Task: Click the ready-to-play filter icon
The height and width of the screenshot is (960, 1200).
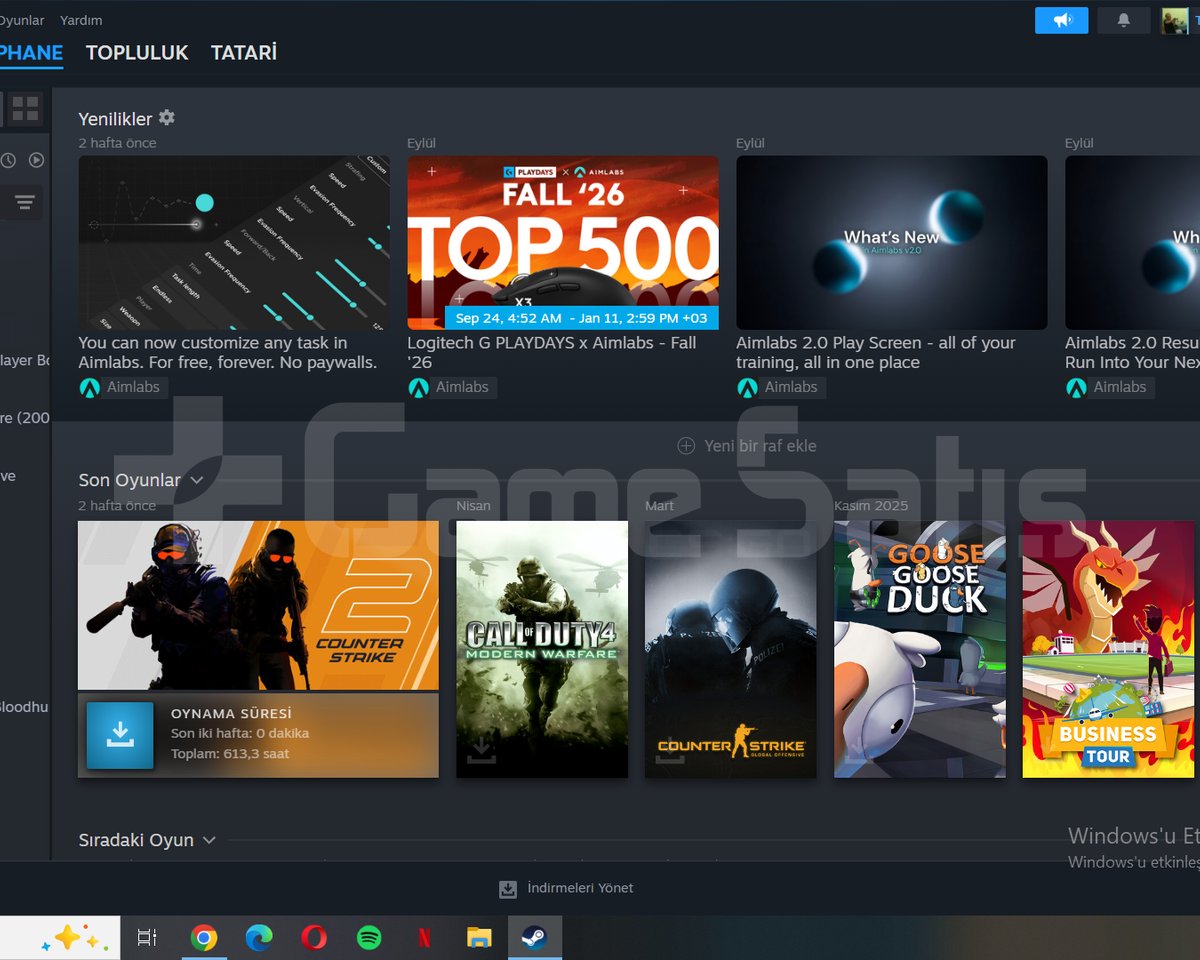Action: tap(36, 160)
